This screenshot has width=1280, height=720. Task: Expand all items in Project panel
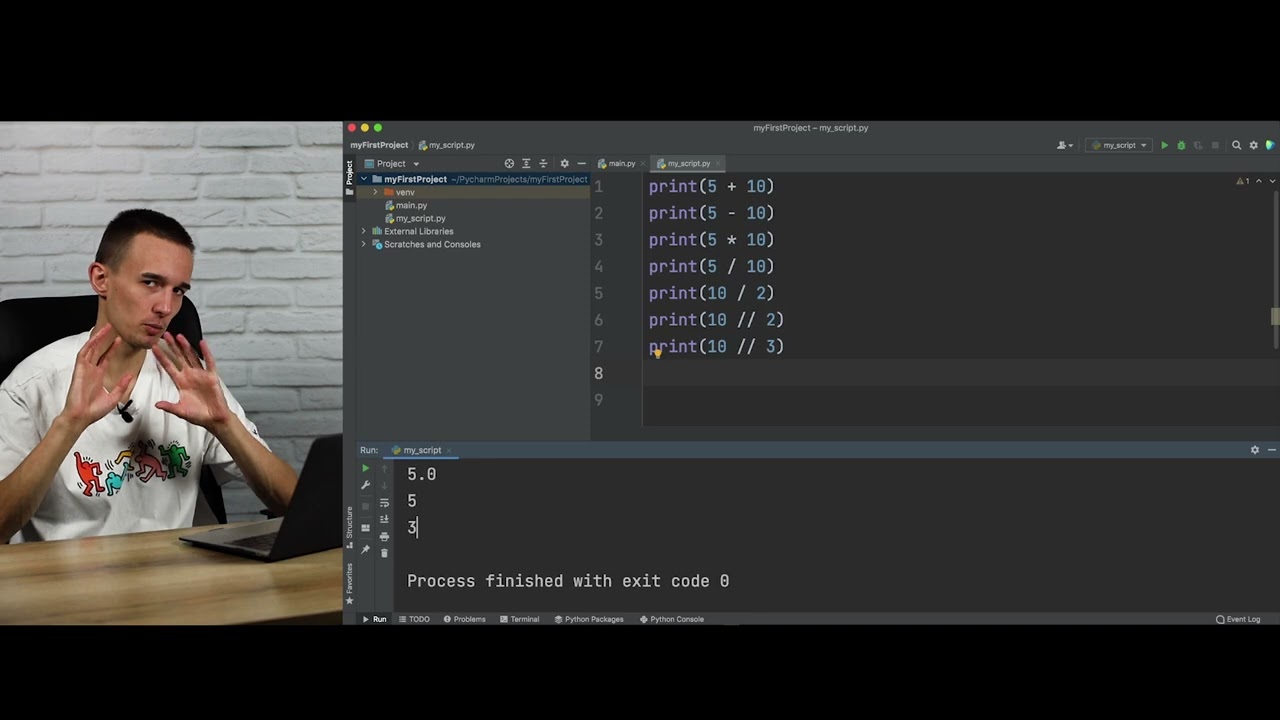click(526, 163)
